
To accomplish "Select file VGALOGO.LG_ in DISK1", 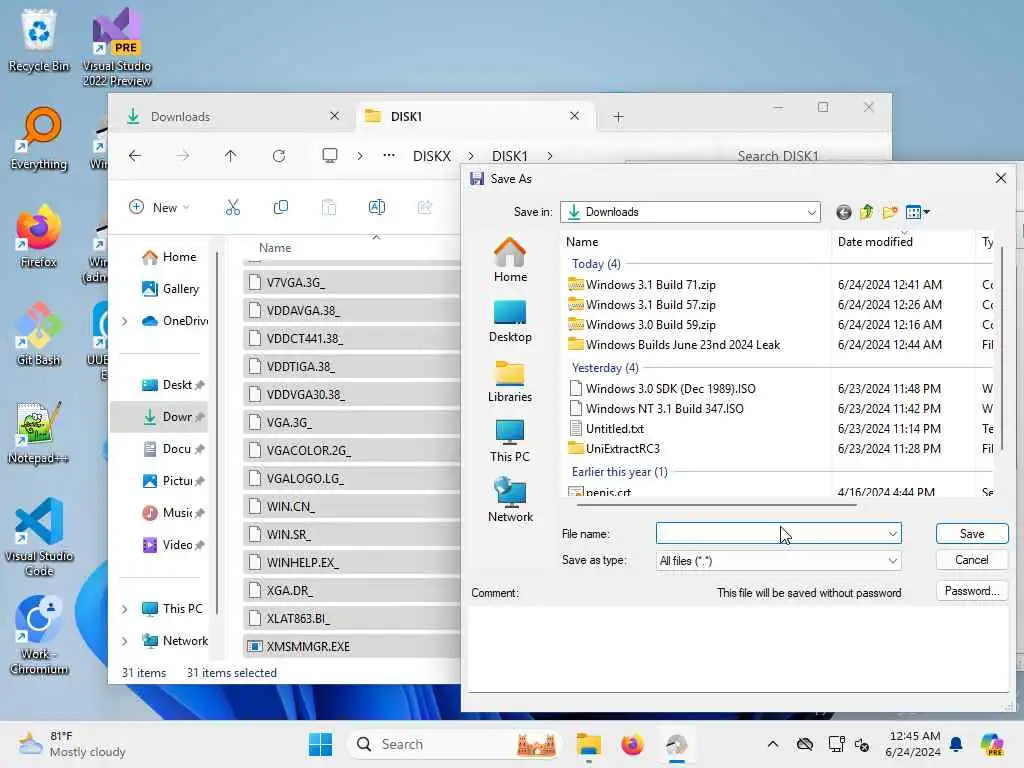I will click(x=353, y=479).
